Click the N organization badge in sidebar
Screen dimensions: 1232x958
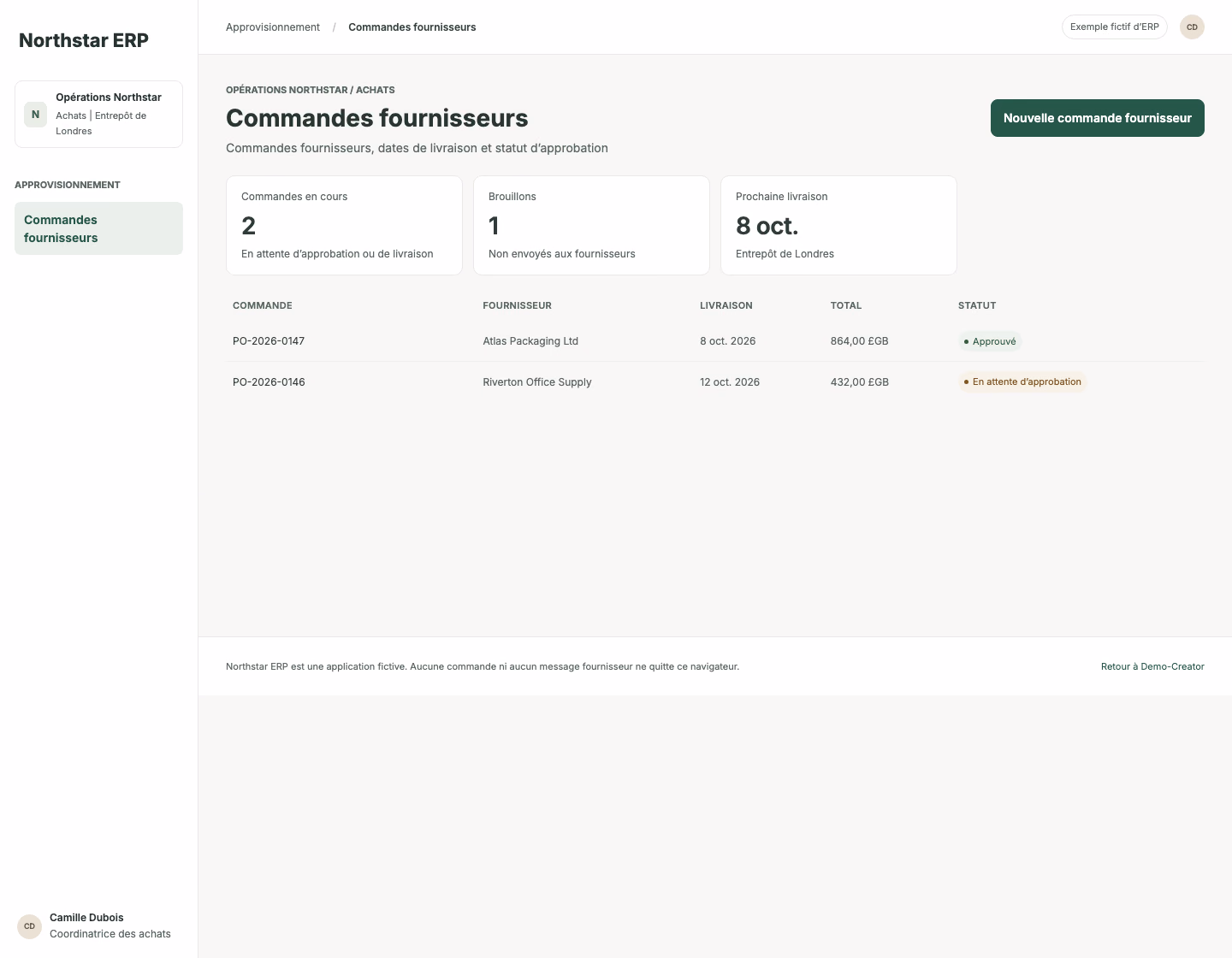click(35, 115)
